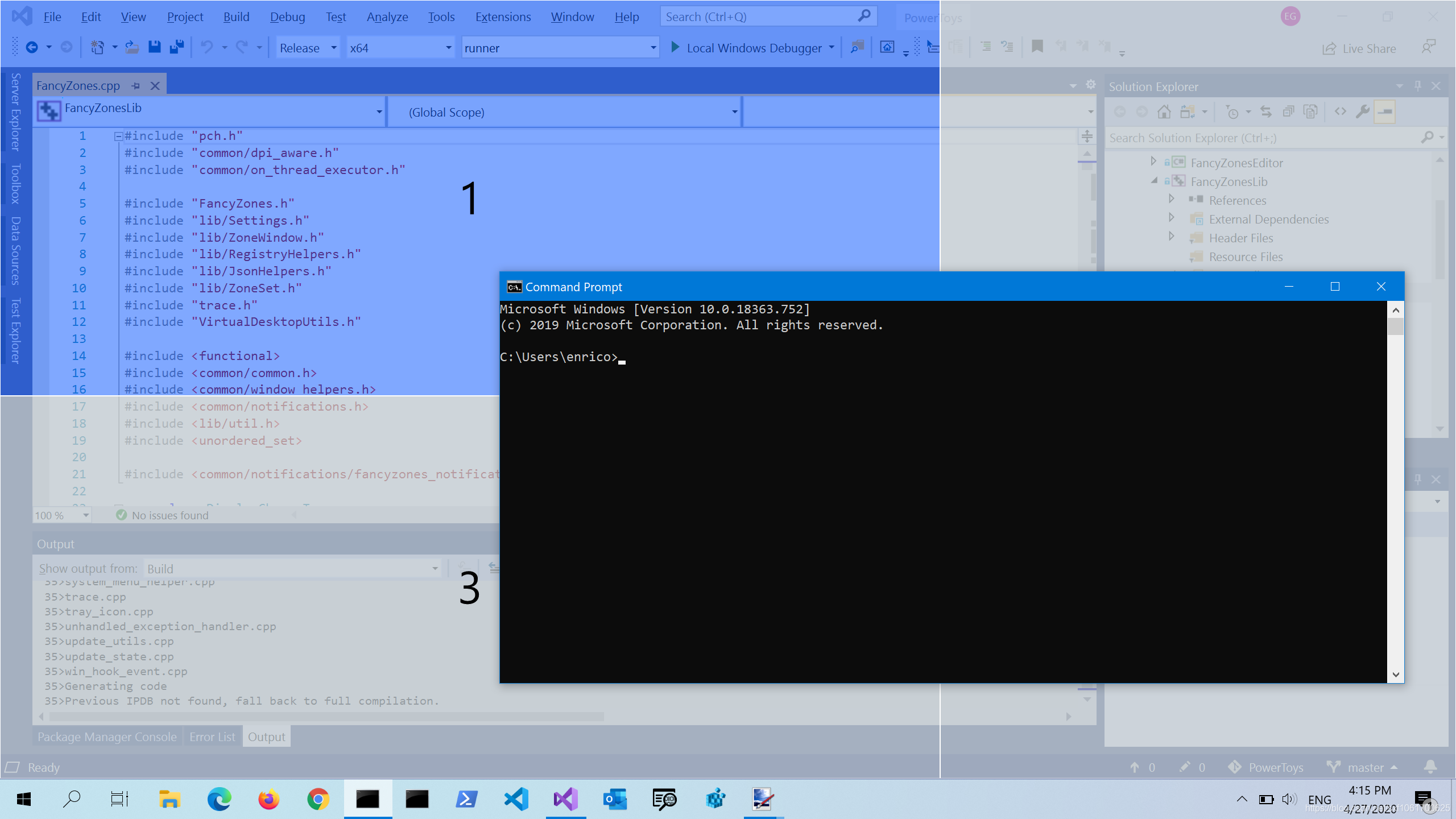Screen dimensions: 1456x819
Task: Expand FancyZonesLib tree node
Action: (1155, 181)
